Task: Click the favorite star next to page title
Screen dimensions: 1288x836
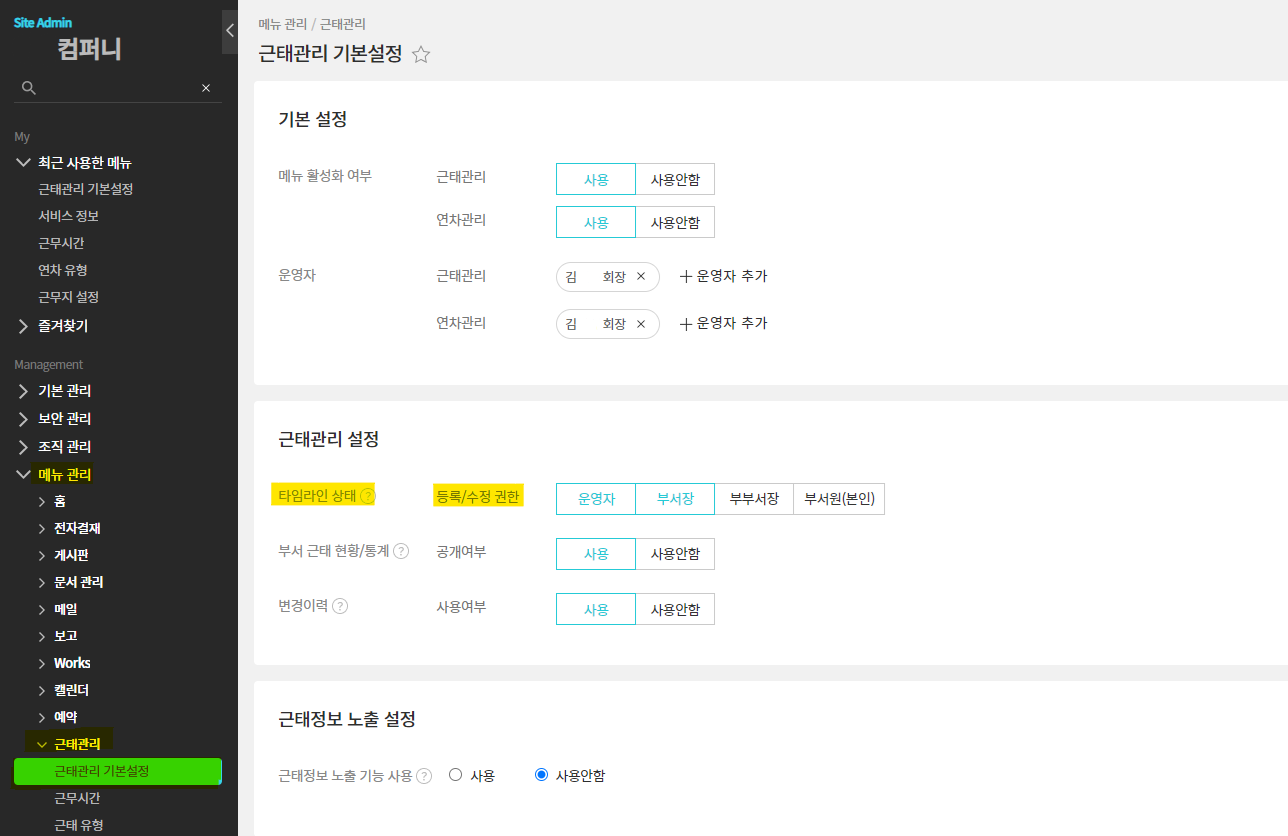Action: (x=421, y=55)
